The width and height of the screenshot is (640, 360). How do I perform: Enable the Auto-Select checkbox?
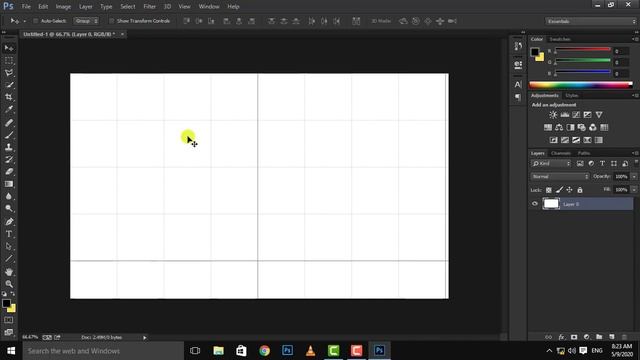[x=36, y=21]
